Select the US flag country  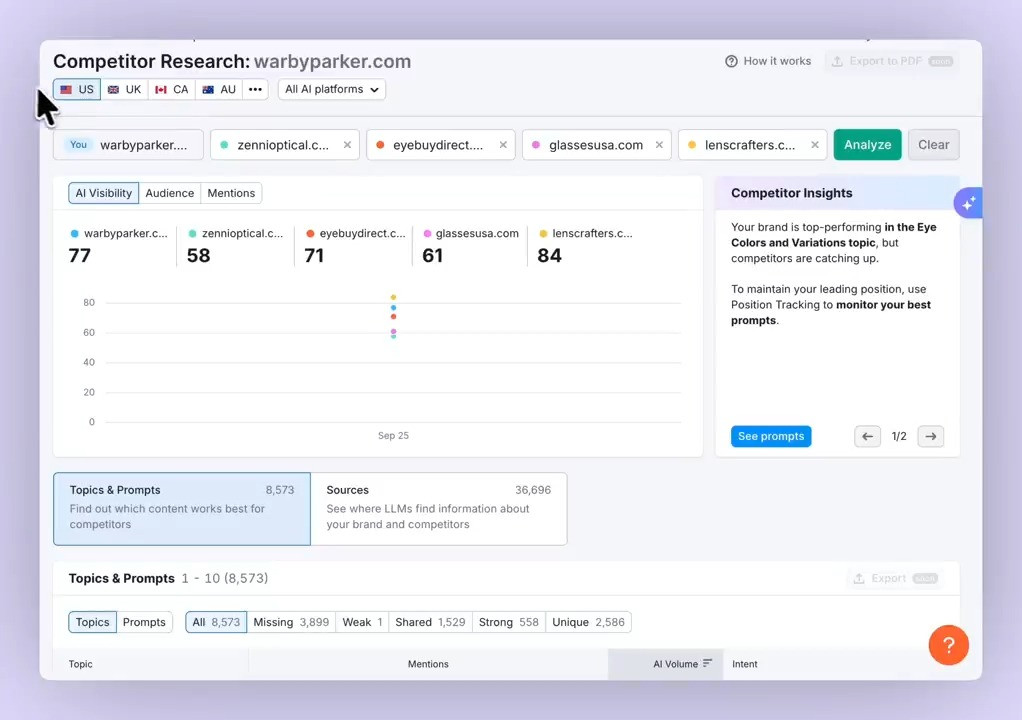tap(77, 89)
